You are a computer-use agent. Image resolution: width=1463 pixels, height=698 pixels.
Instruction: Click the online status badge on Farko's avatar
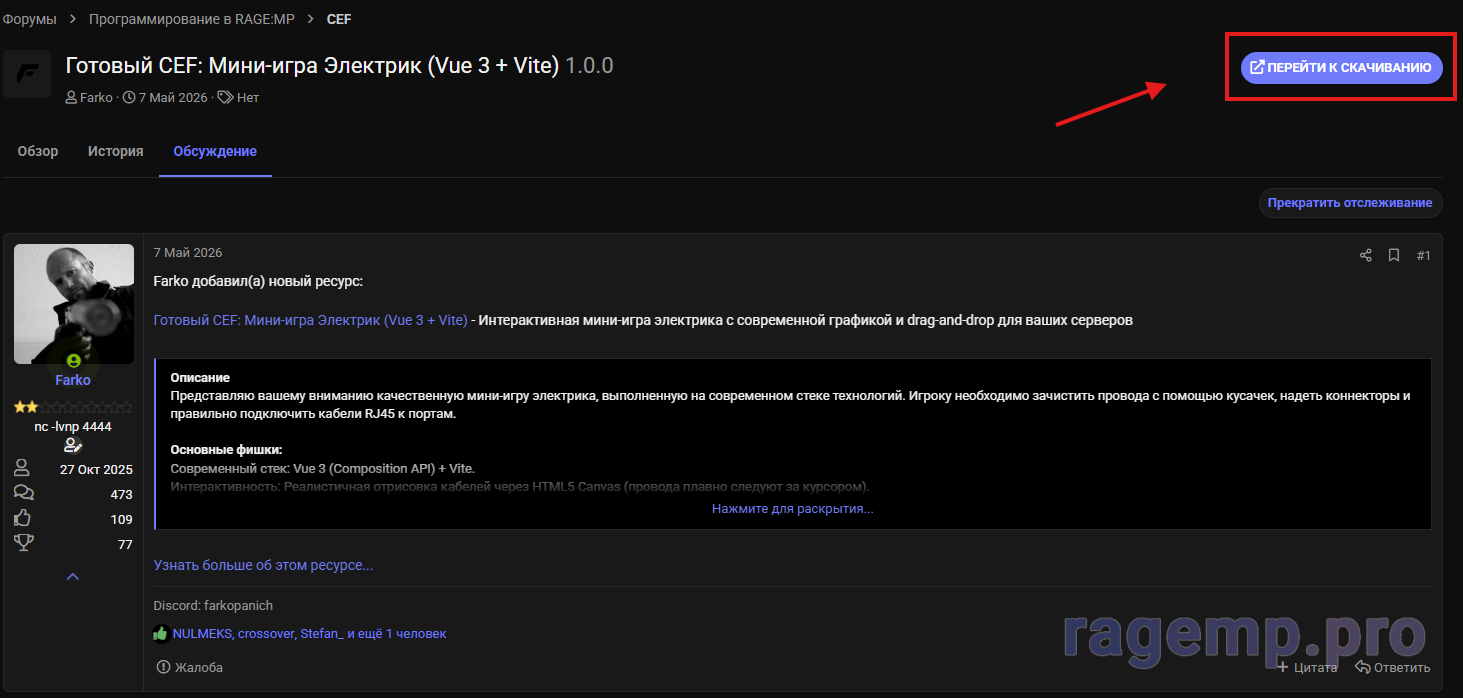pos(73,360)
